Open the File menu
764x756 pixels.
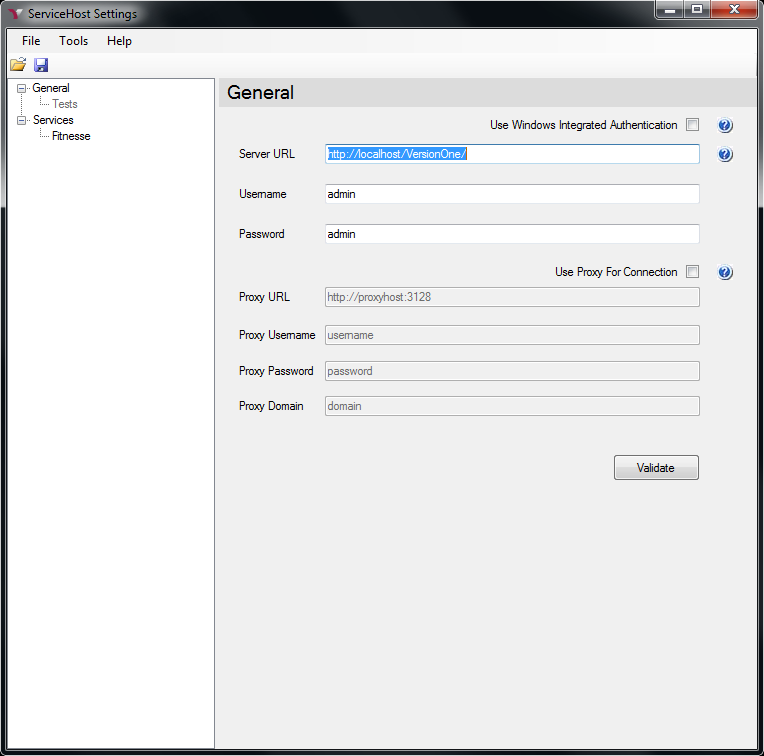click(31, 41)
